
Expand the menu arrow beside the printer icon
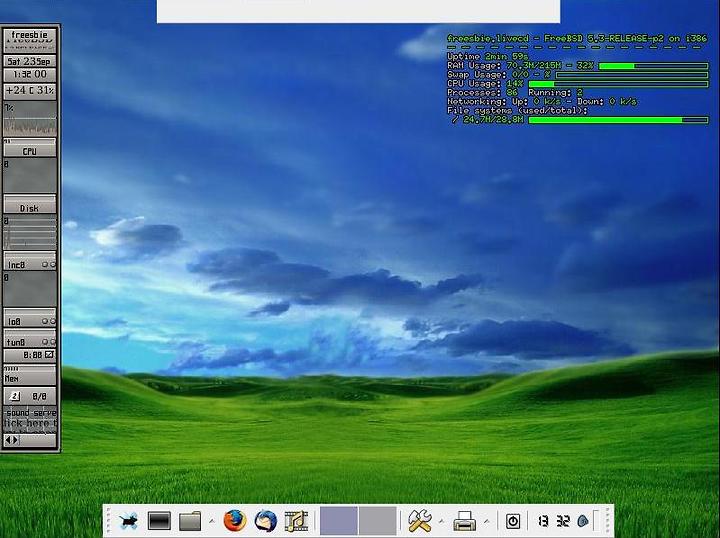(486, 521)
